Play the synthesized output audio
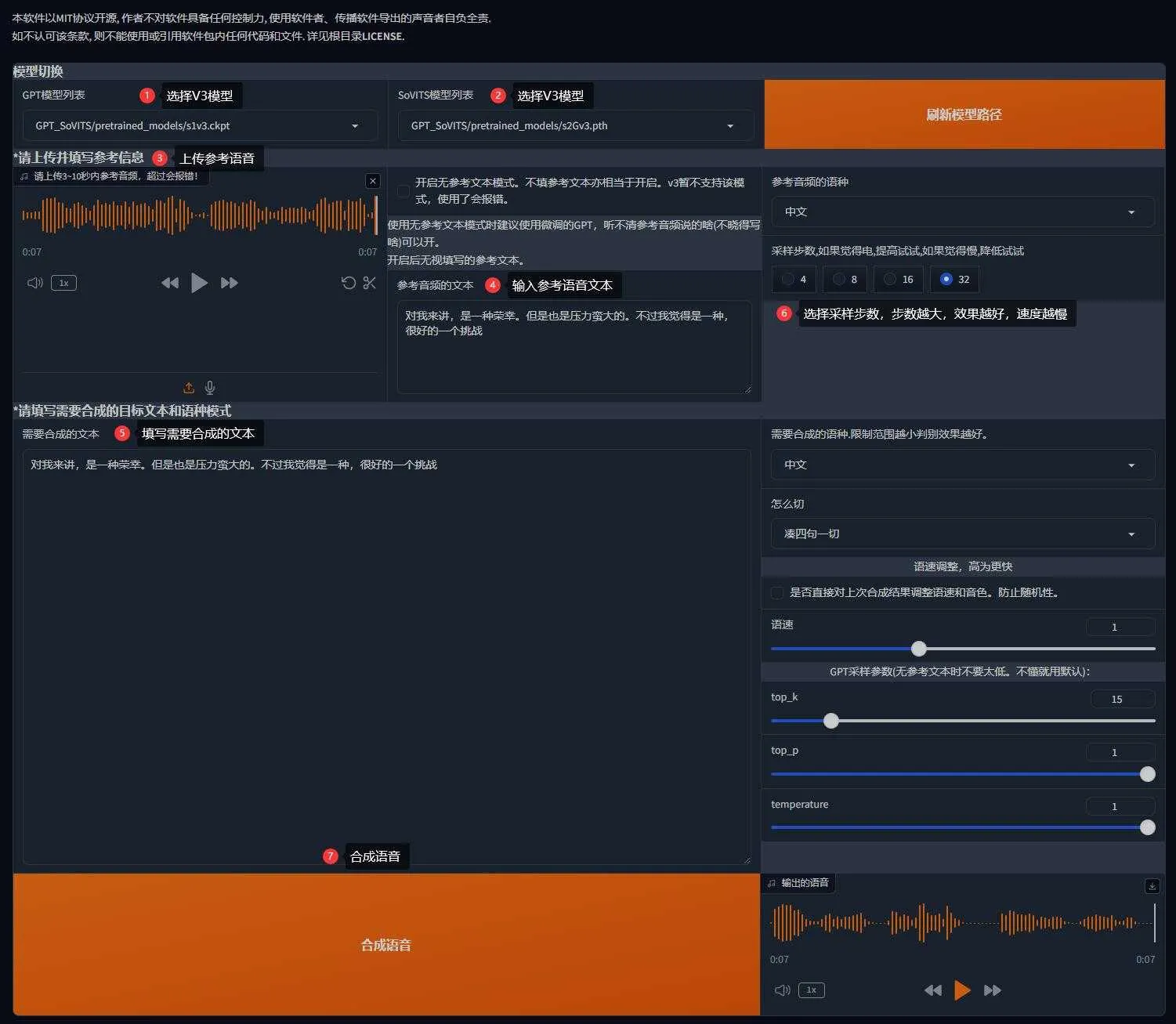 (x=963, y=990)
